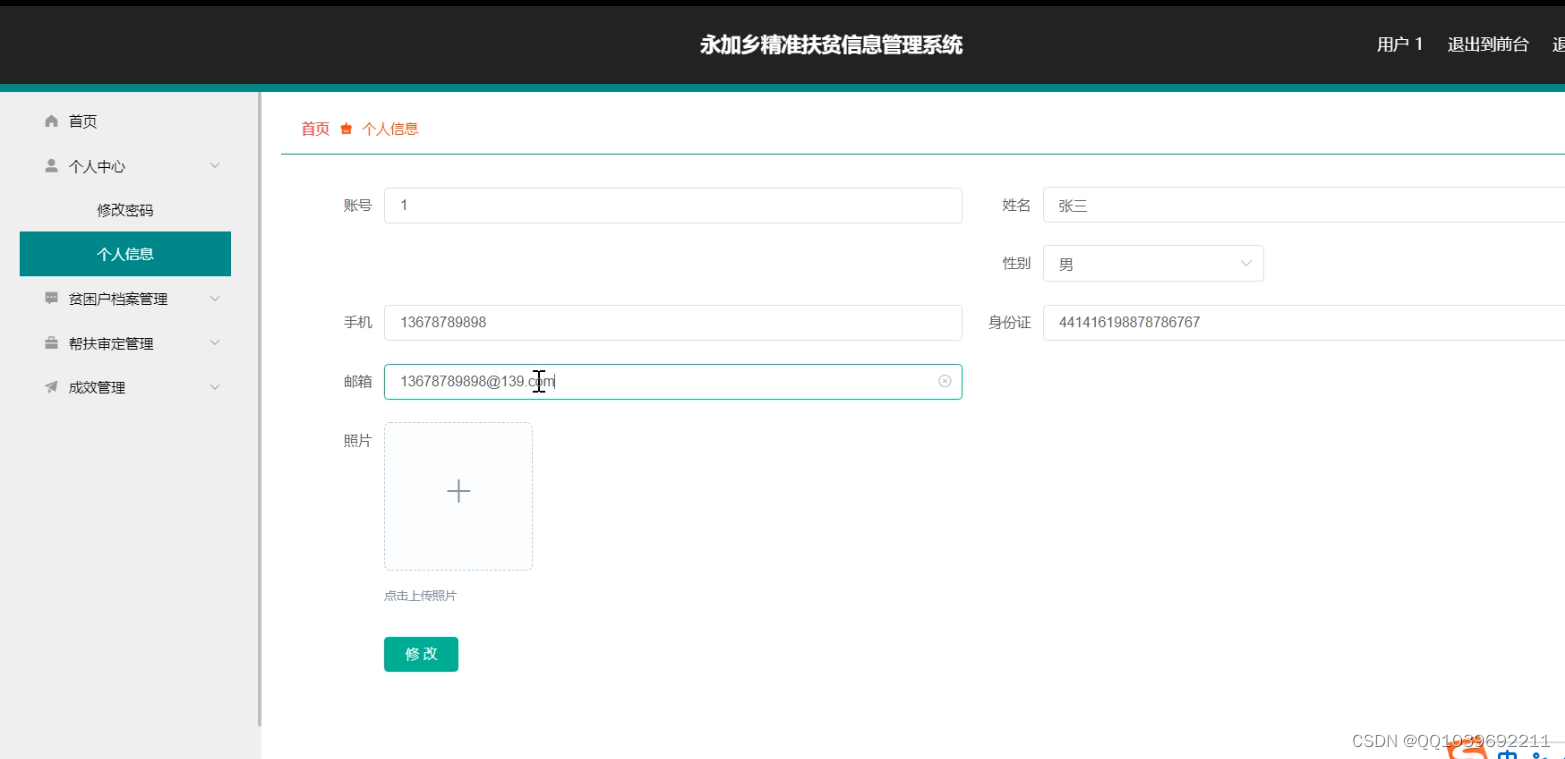Open the 贫困户档案管理 menu item
Screen dimensions: 1565x759
tap(125, 298)
